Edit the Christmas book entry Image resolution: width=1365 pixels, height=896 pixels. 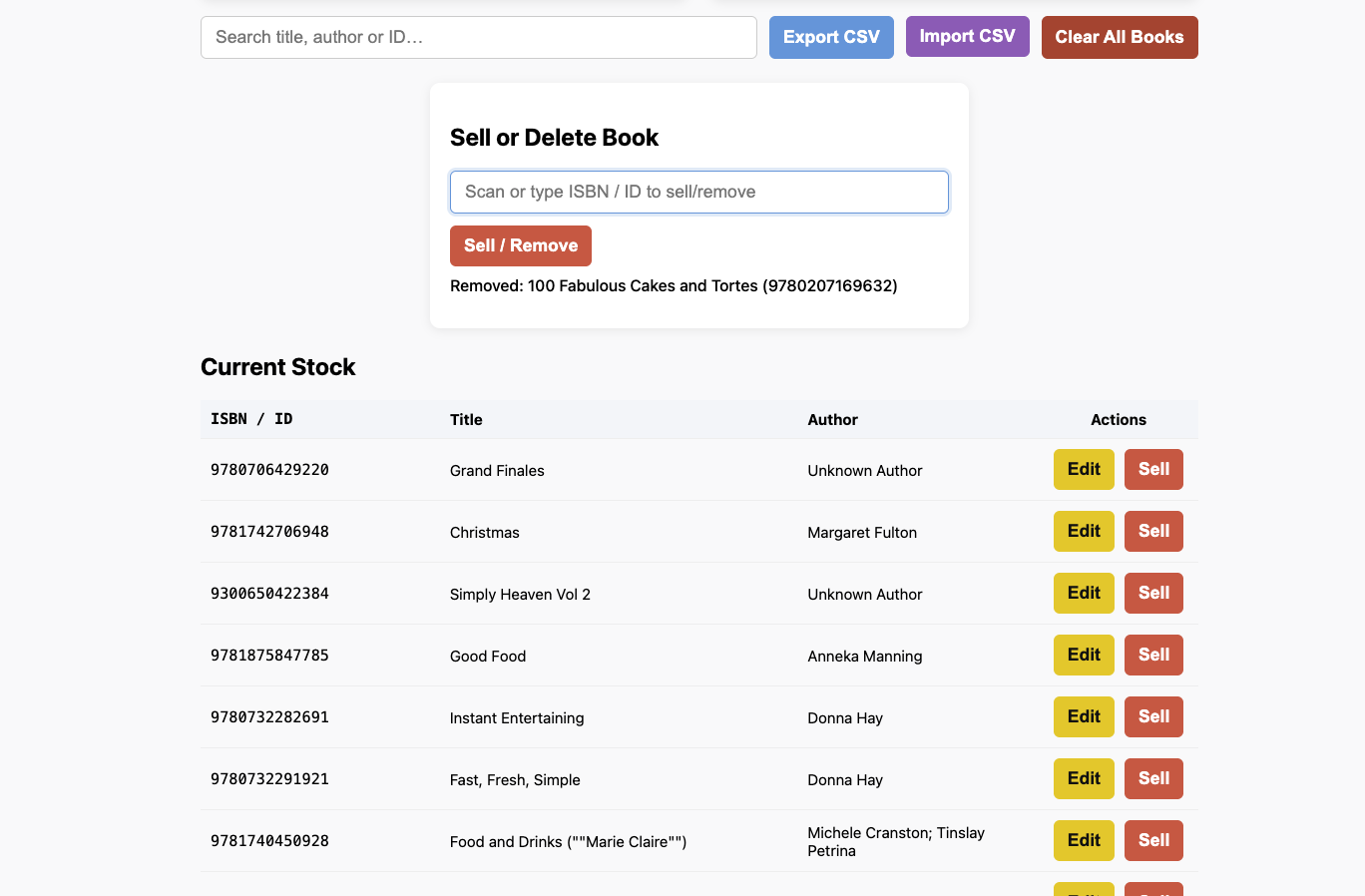click(1084, 531)
